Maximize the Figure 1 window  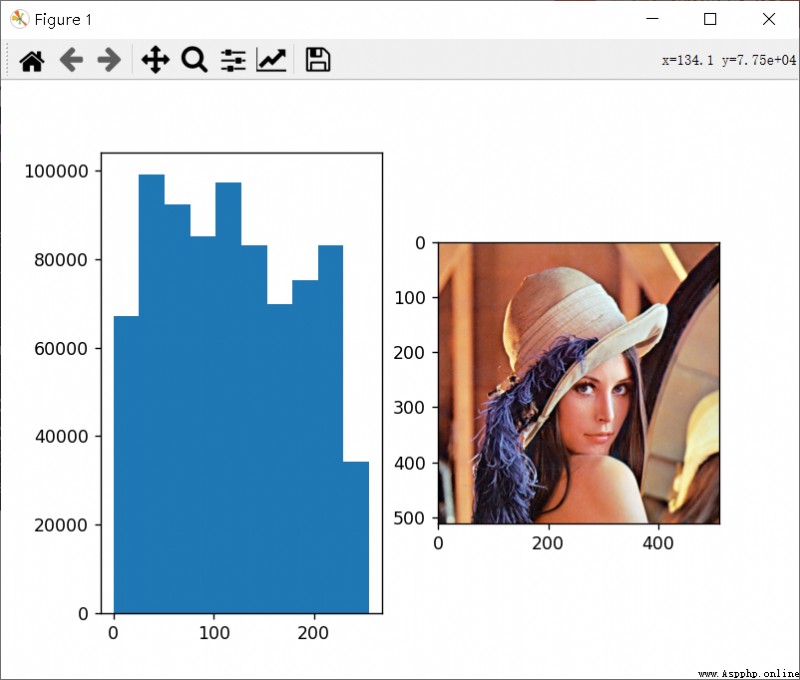pos(710,19)
